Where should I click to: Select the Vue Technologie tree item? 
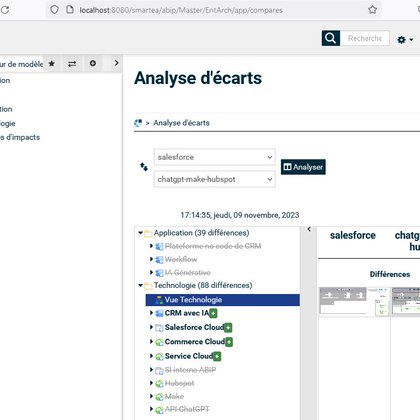[x=223, y=300]
